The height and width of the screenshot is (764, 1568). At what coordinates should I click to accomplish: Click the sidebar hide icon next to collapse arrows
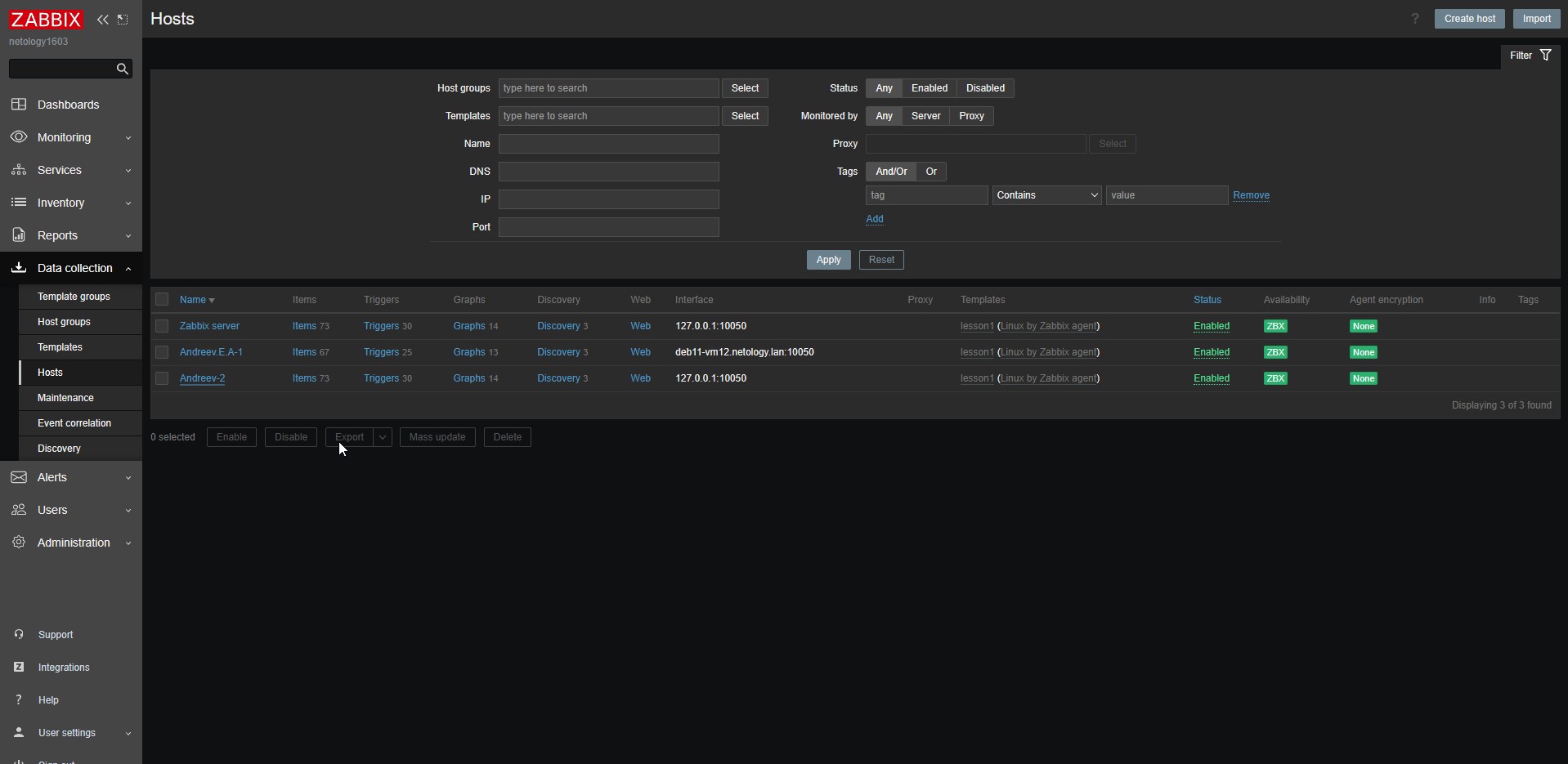(123, 20)
